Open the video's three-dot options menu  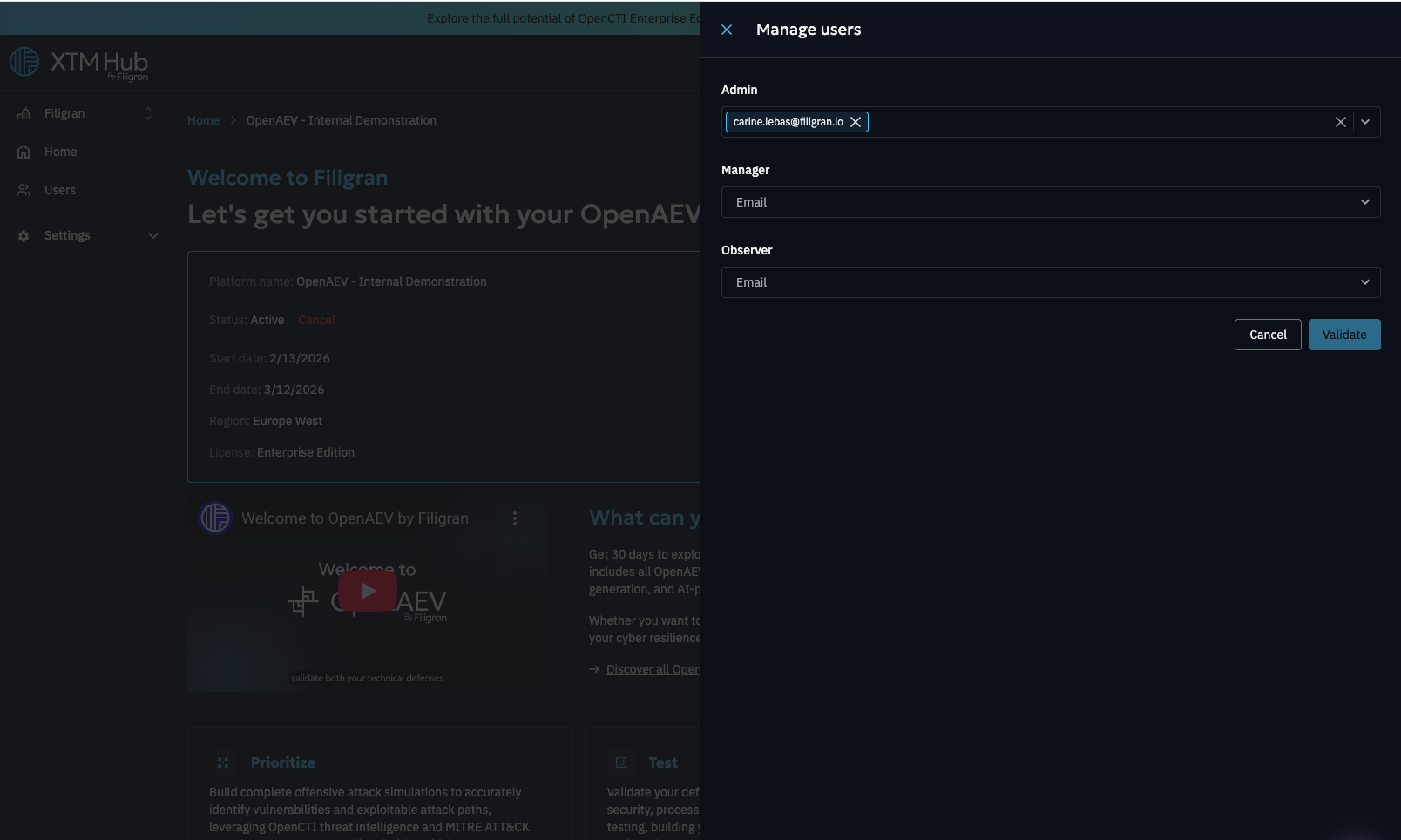coord(515,518)
